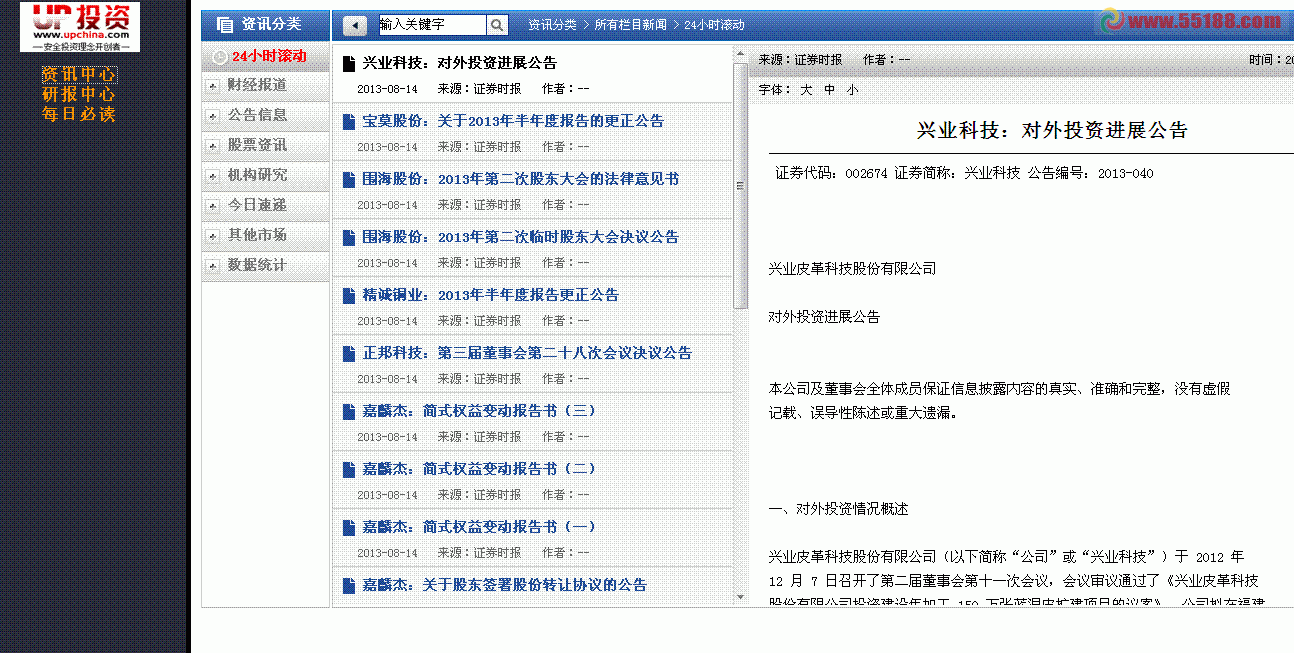This screenshot has height=653, width=1294.
Task: Click the UP投资 logo
Action: click(x=80, y=27)
